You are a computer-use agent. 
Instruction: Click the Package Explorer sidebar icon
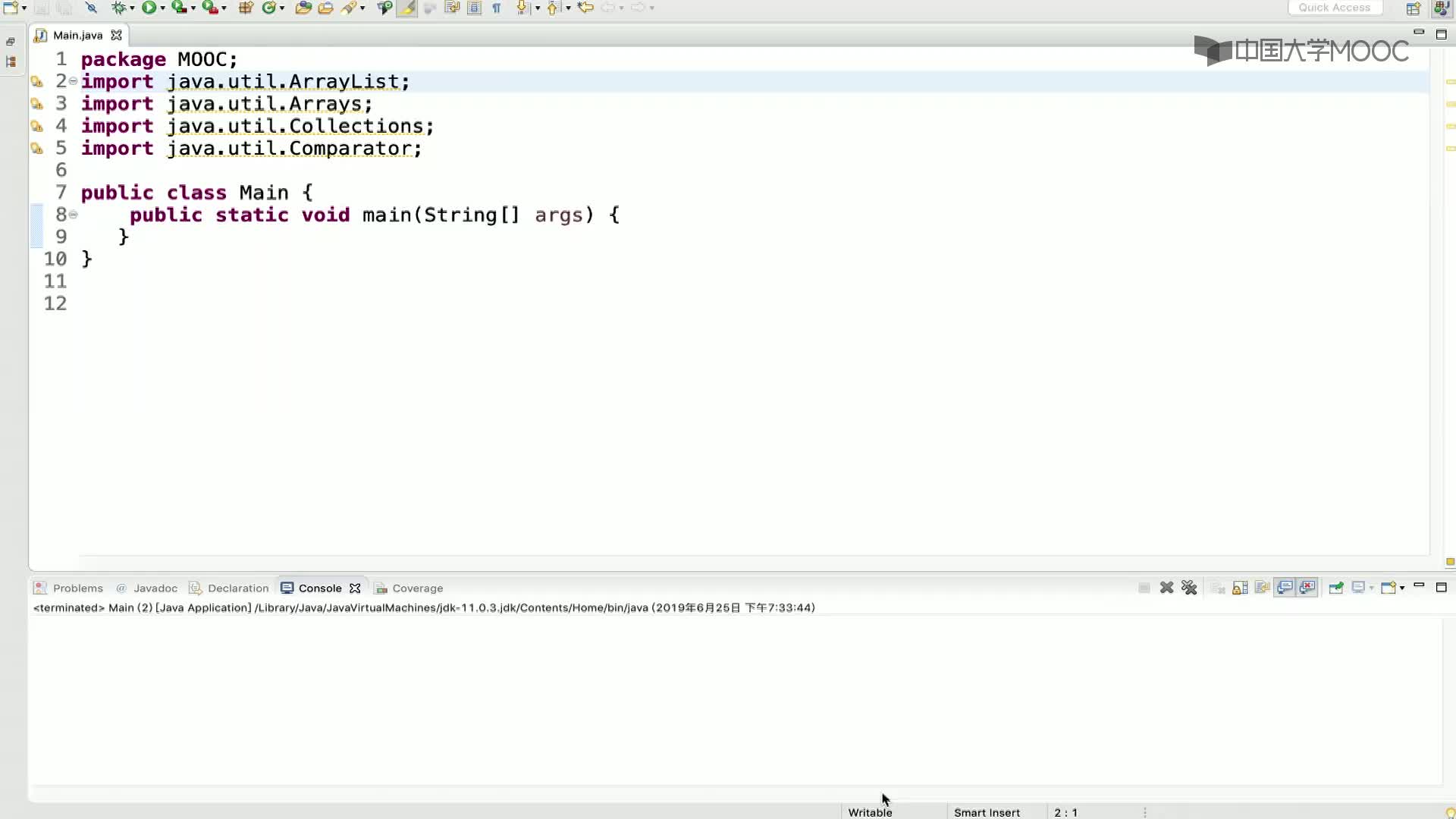point(11,62)
